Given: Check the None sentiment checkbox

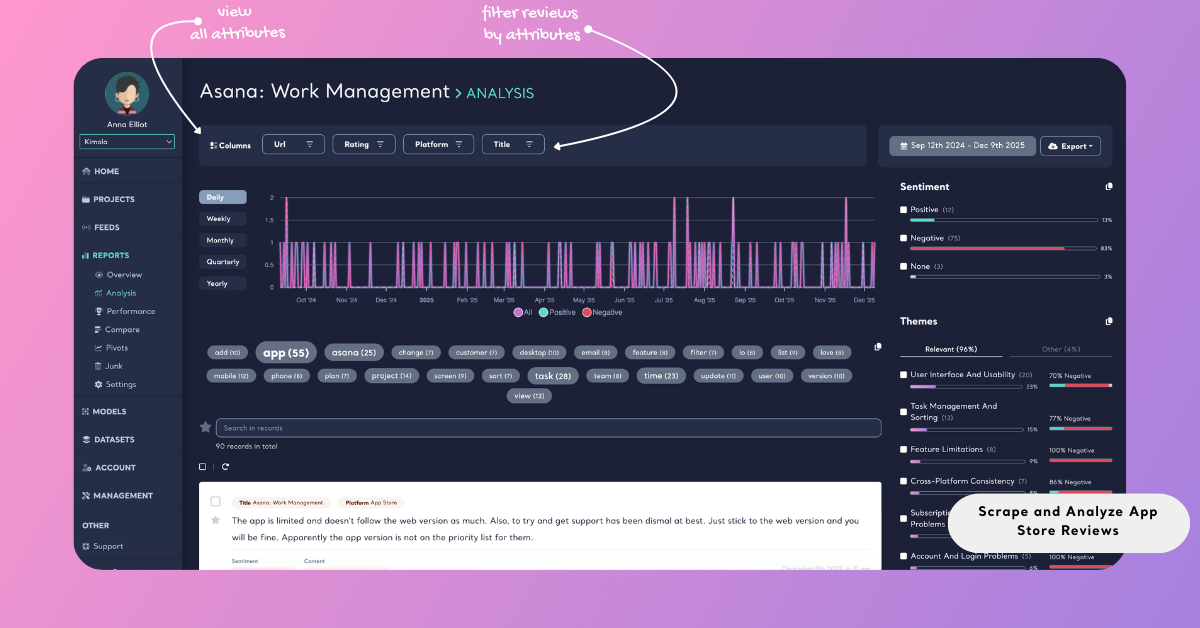Looking at the screenshot, I should click(x=904, y=266).
